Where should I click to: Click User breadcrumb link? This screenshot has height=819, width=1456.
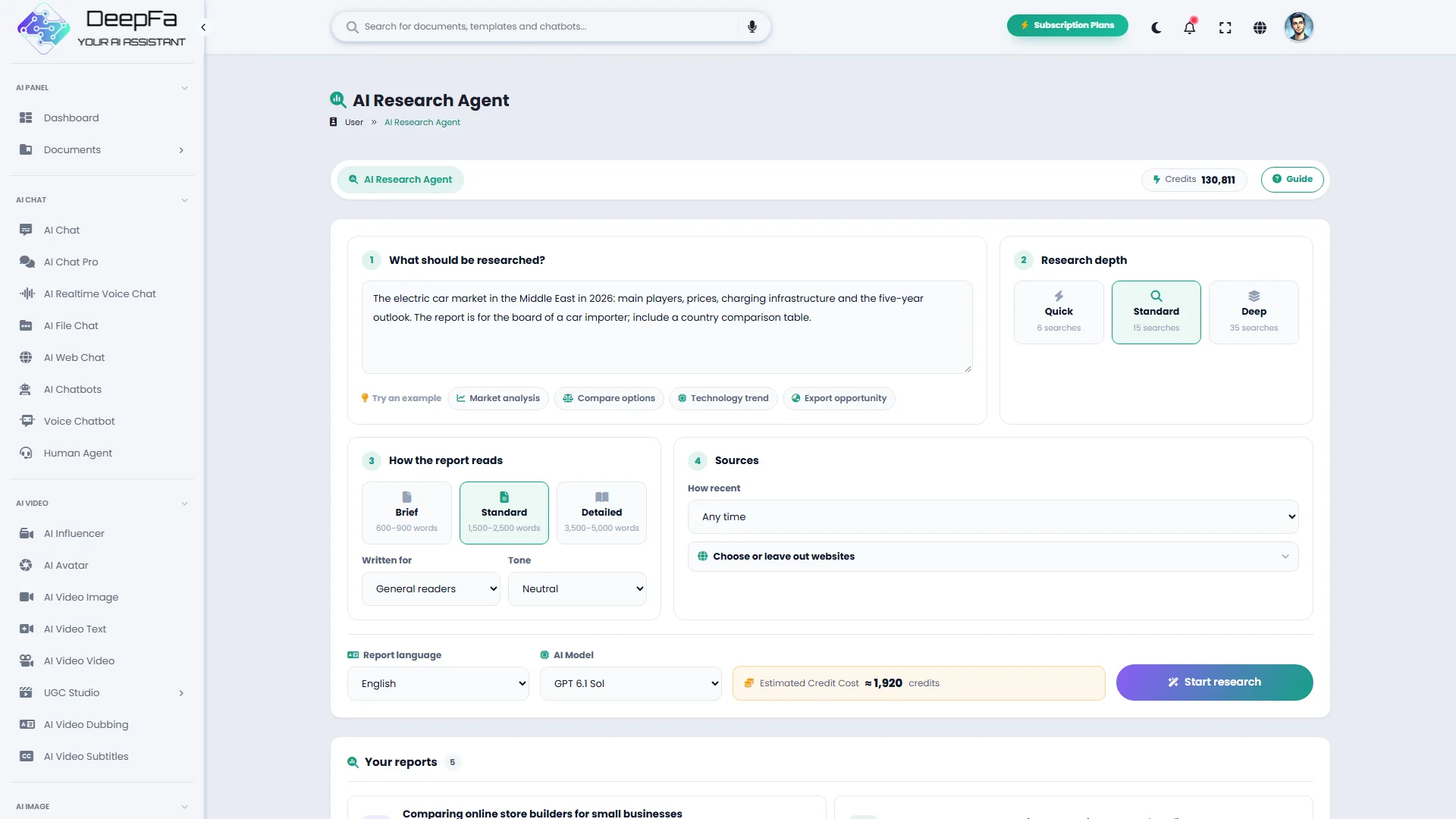point(353,122)
